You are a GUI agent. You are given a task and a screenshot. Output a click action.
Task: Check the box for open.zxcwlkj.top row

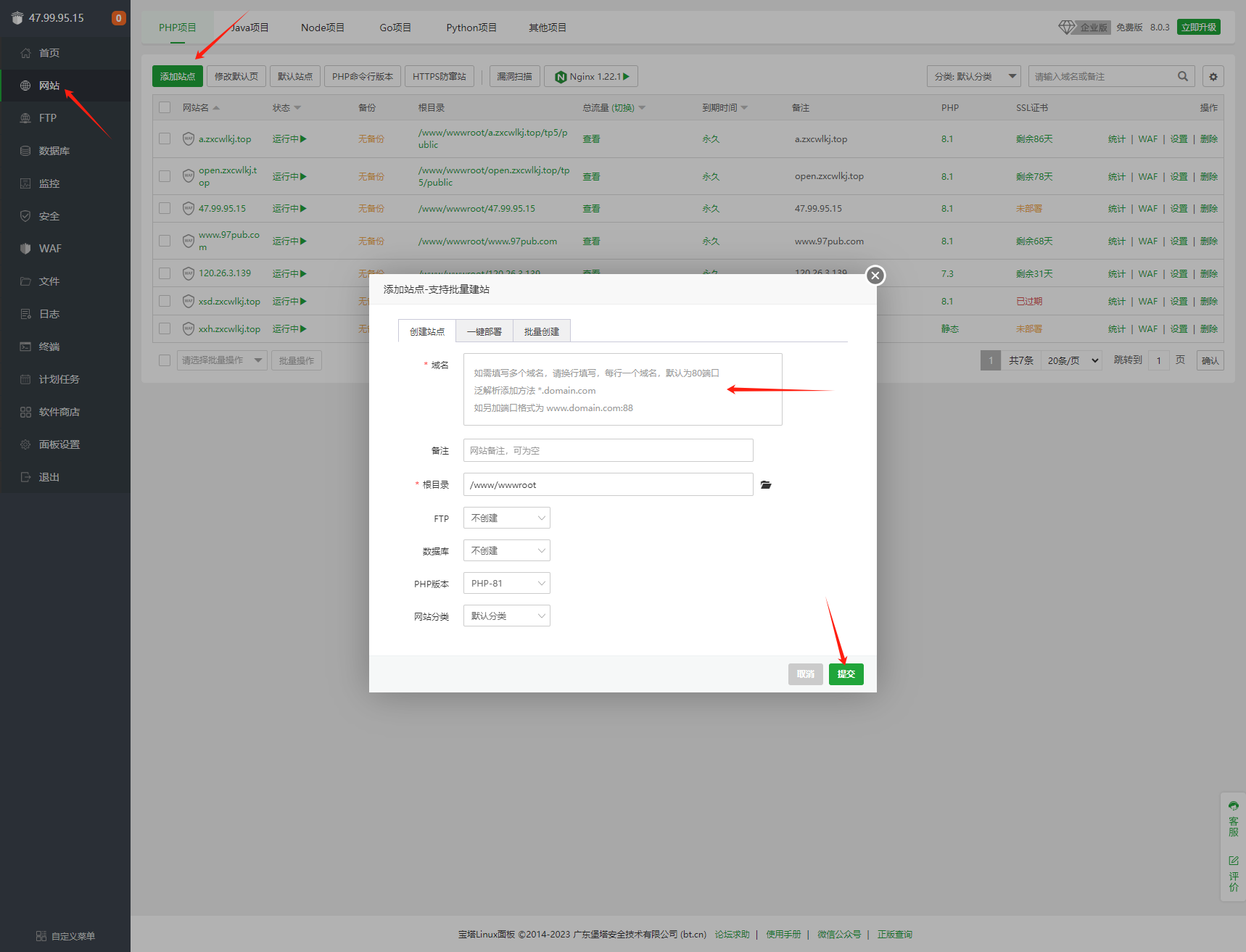[165, 176]
